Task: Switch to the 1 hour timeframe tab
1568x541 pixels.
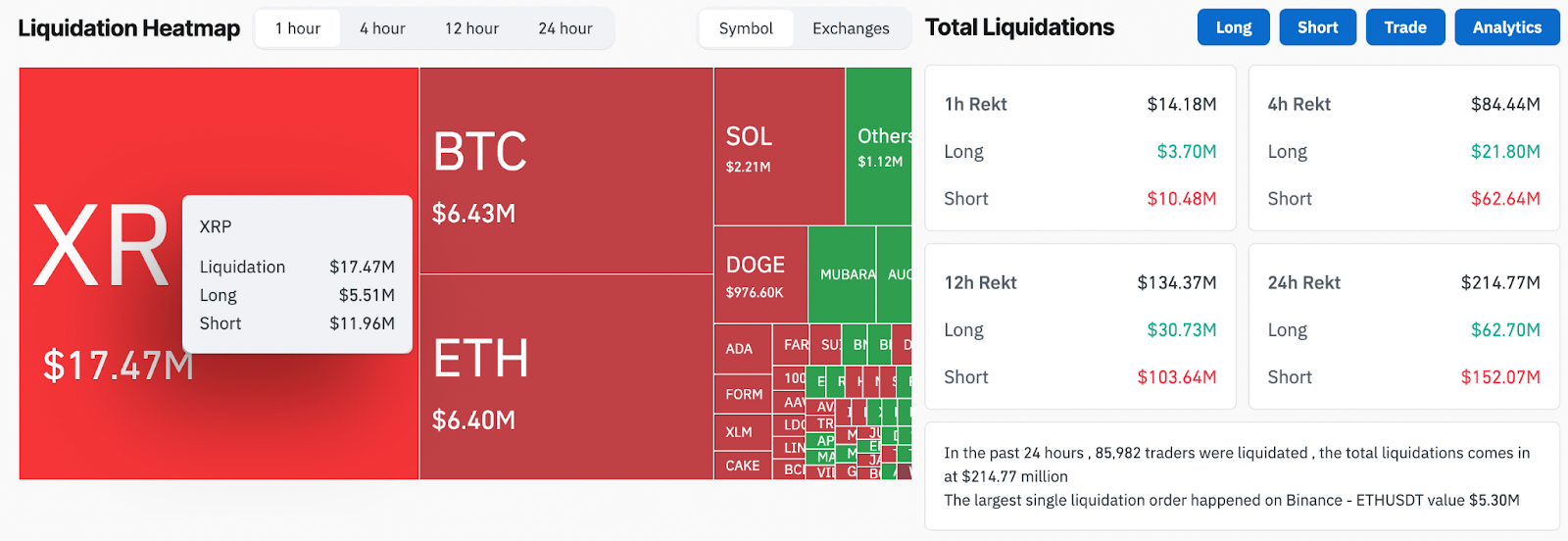Action: [x=297, y=28]
